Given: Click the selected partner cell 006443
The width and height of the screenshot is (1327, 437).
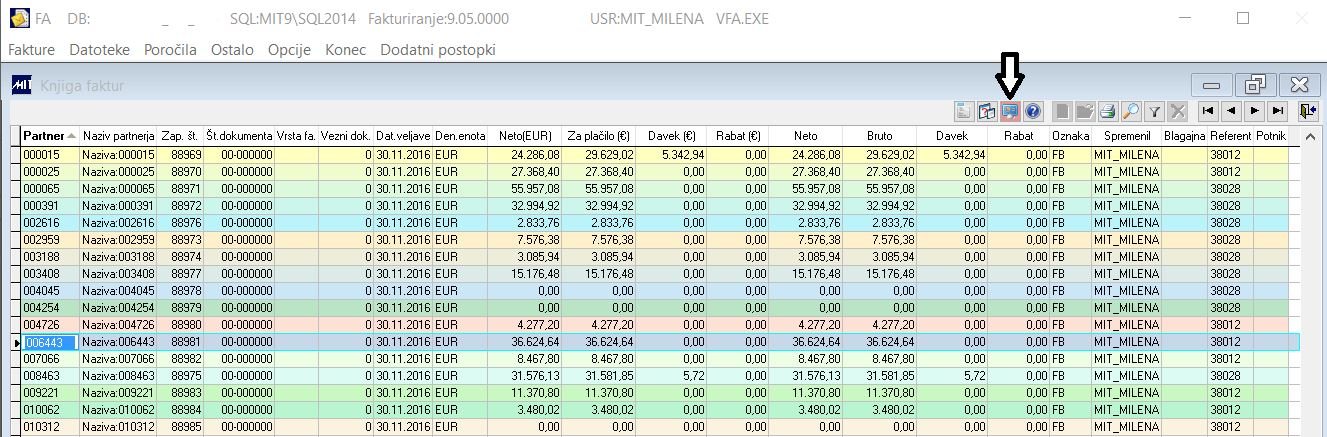Looking at the screenshot, I should coord(50,341).
